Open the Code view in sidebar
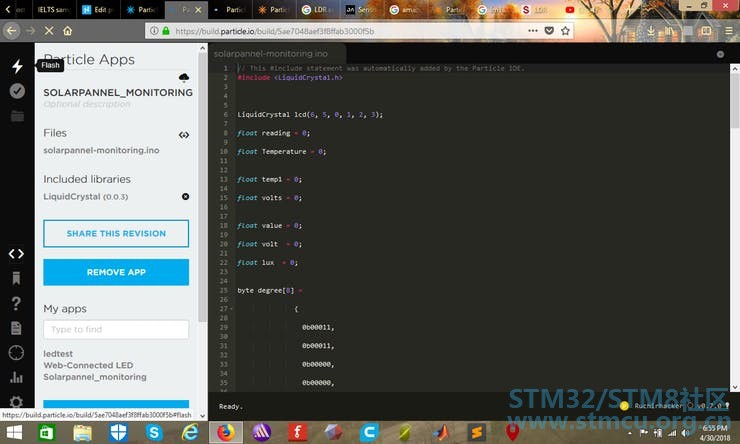The height and width of the screenshot is (444, 740). click(x=16, y=254)
